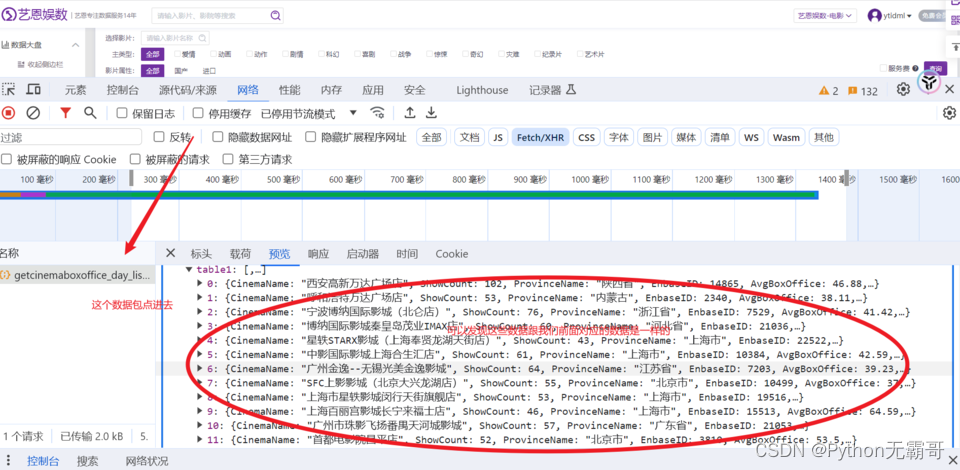Image resolution: width=960 pixels, height=470 pixels.
Task: Click the site search magnifier icon
Action: coord(276,16)
